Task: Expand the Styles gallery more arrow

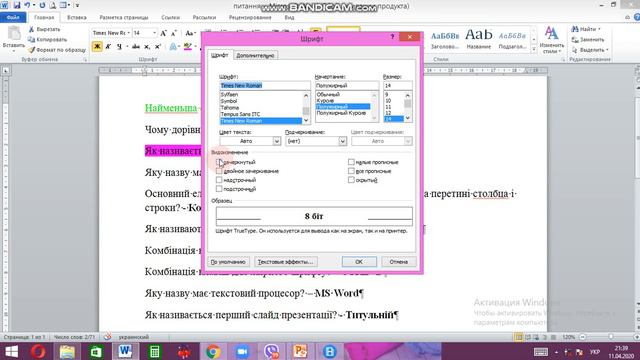Action: click(533, 49)
